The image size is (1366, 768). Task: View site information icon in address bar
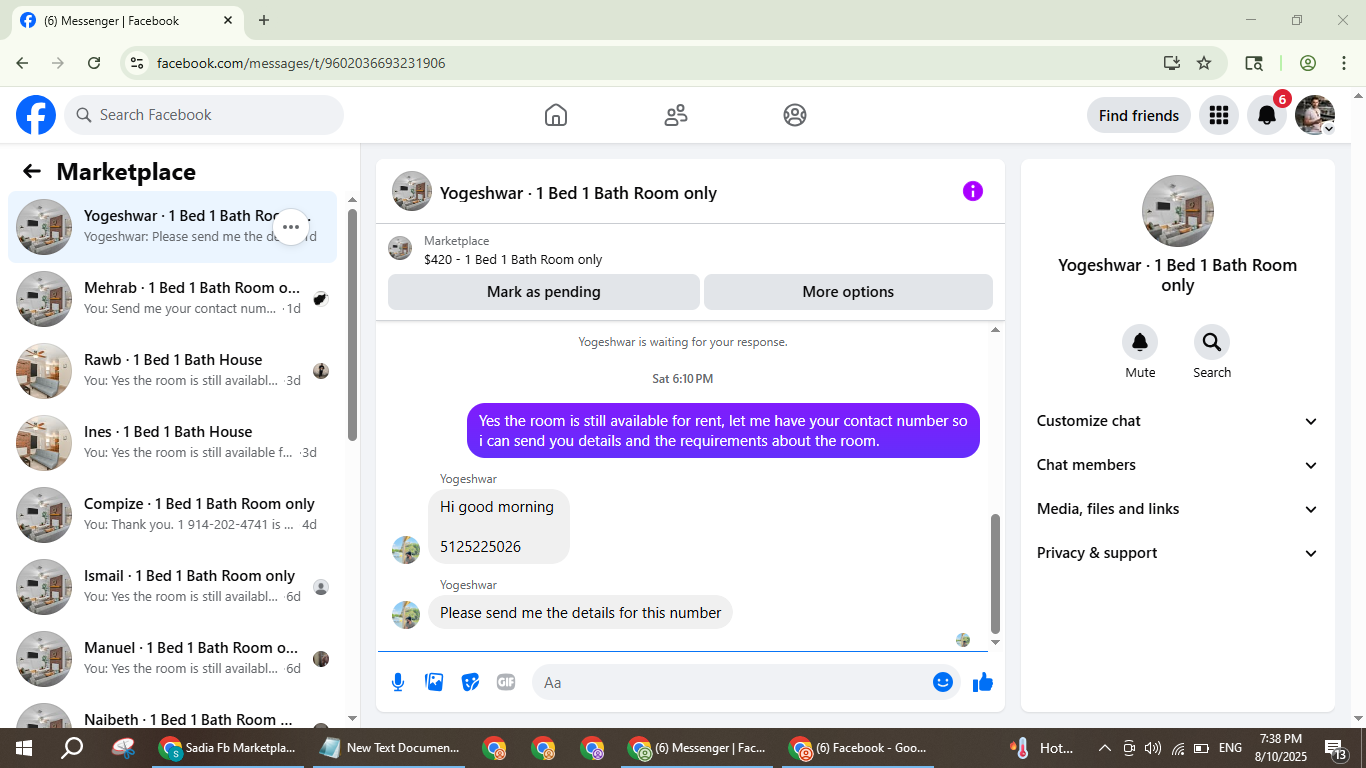[x=138, y=63]
